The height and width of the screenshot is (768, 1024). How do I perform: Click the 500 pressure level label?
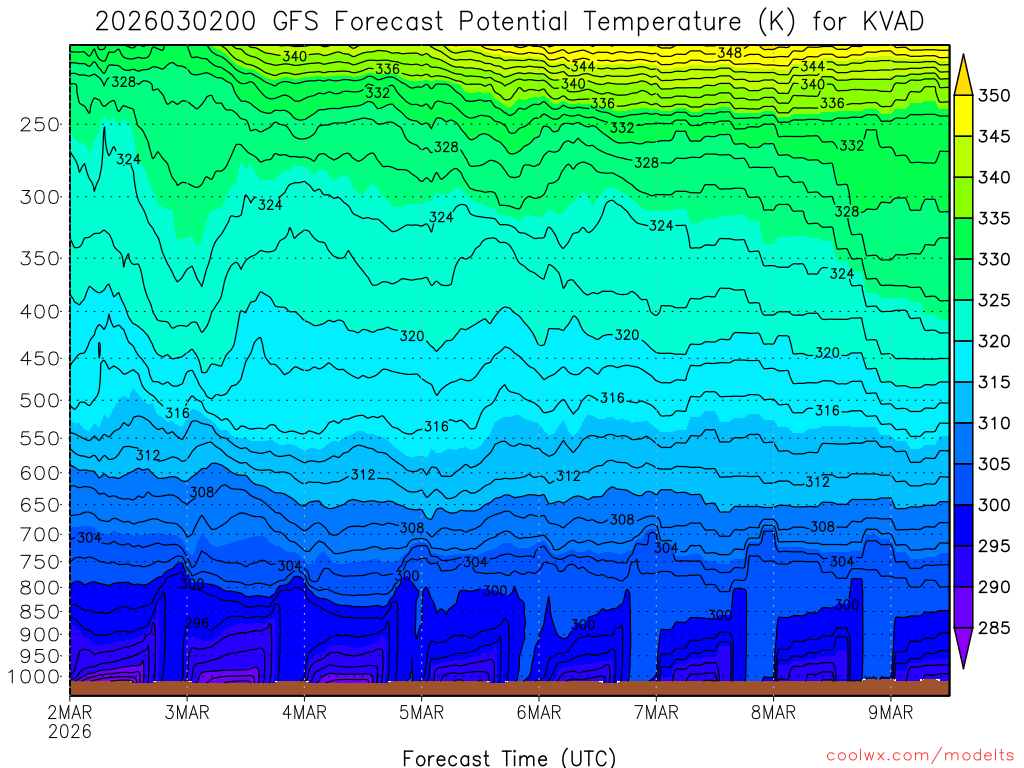click(x=40, y=400)
